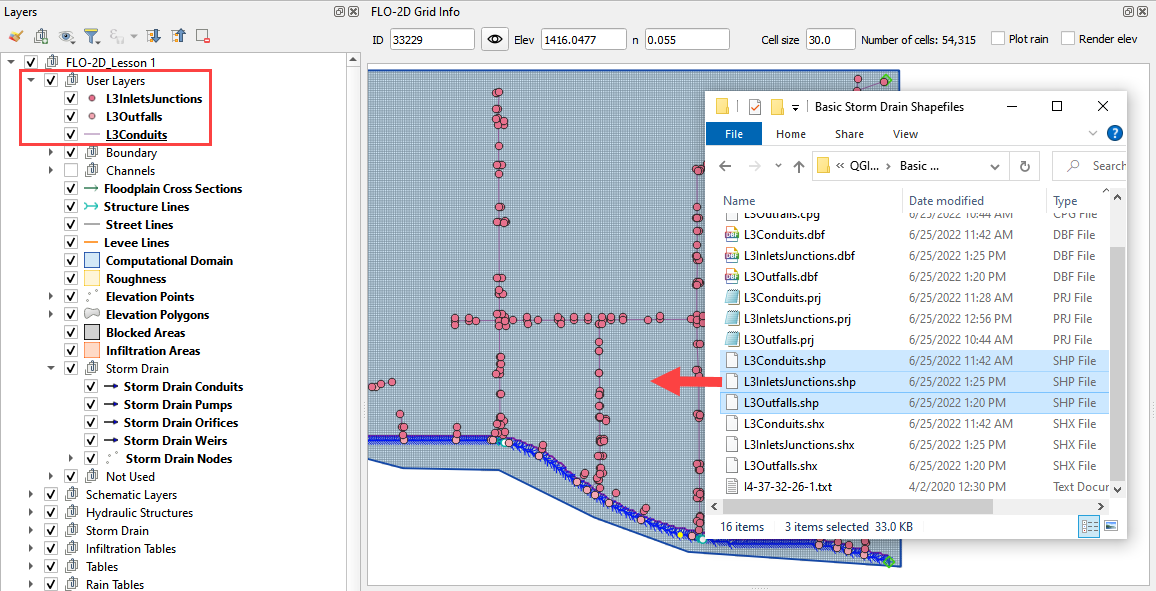The image size is (1156, 591).
Task: Open the layer styling panel brush icon
Action: pos(15,36)
